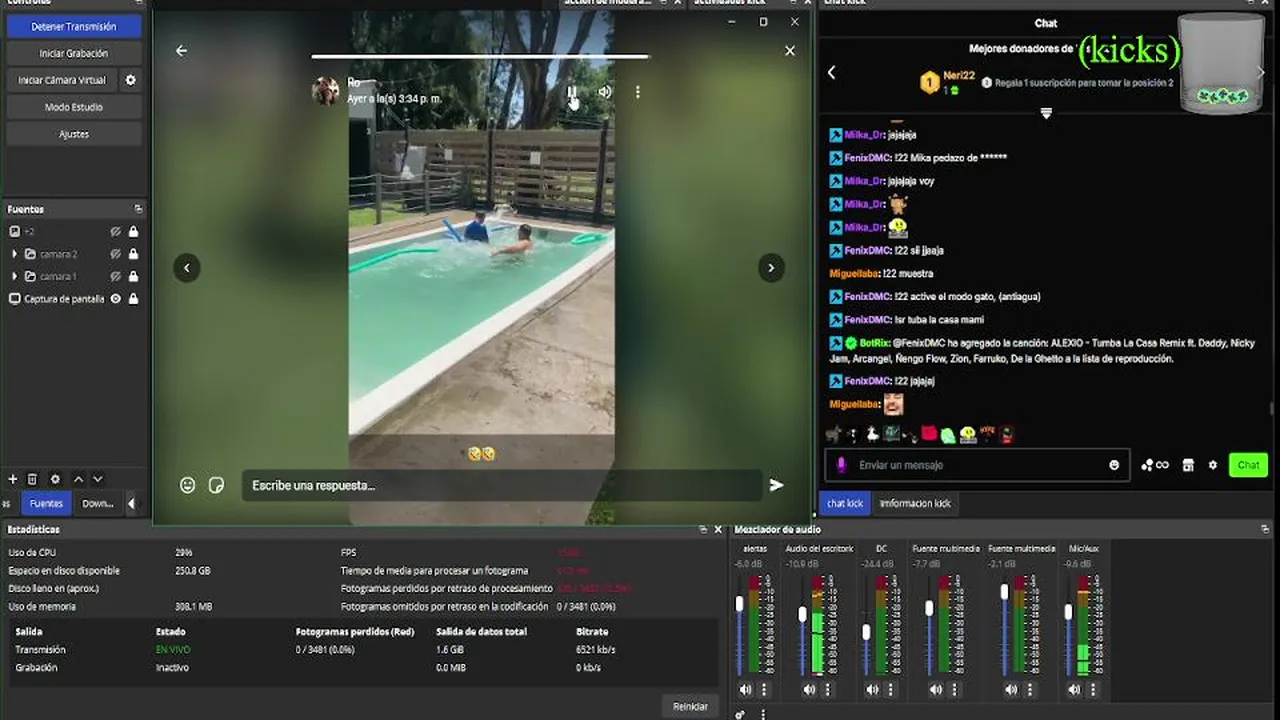Open emoji picker for status reply
Viewport: 1280px width, 720px height.
click(x=187, y=485)
